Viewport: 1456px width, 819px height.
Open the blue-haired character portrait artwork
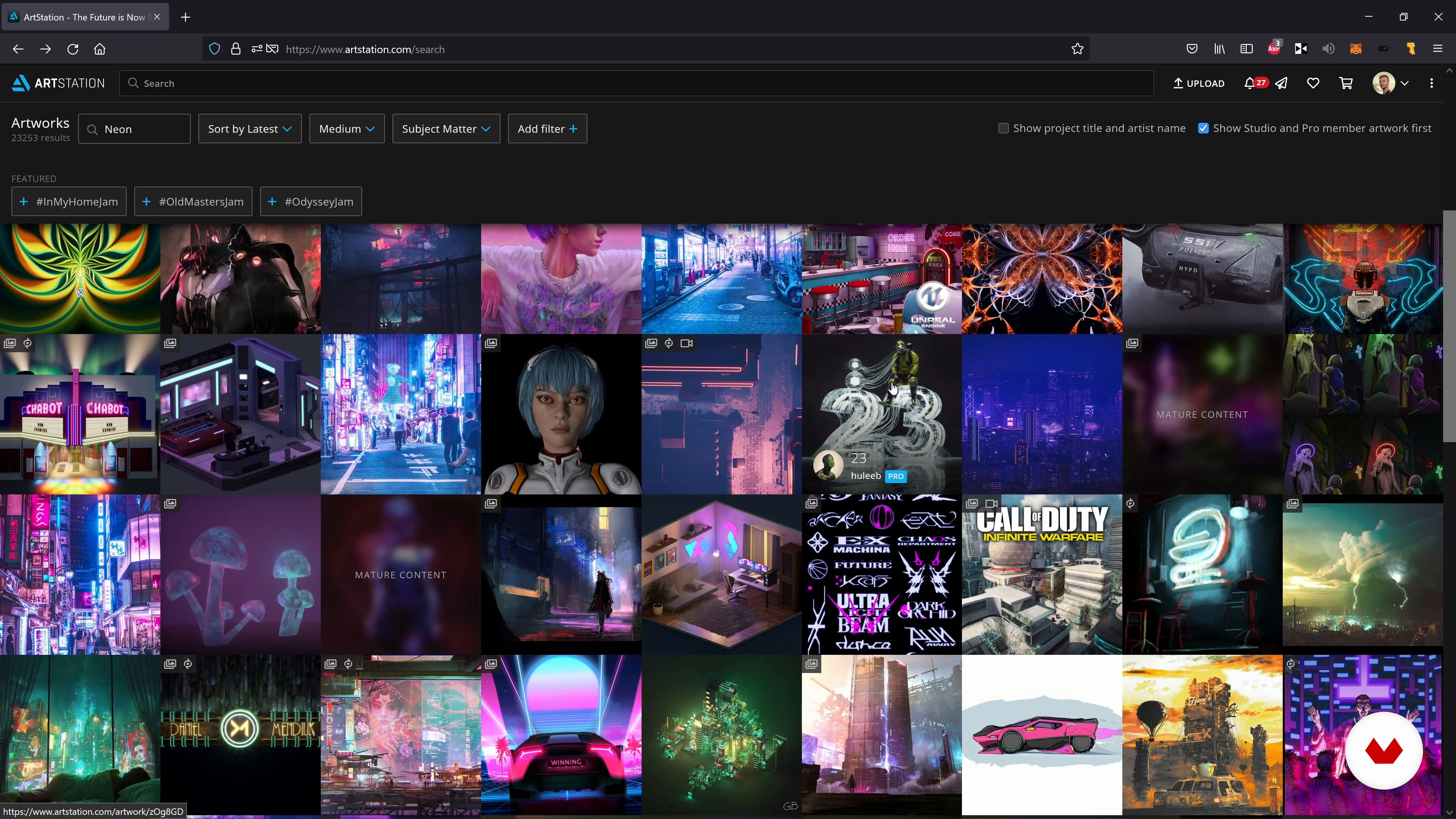(561, 414)
